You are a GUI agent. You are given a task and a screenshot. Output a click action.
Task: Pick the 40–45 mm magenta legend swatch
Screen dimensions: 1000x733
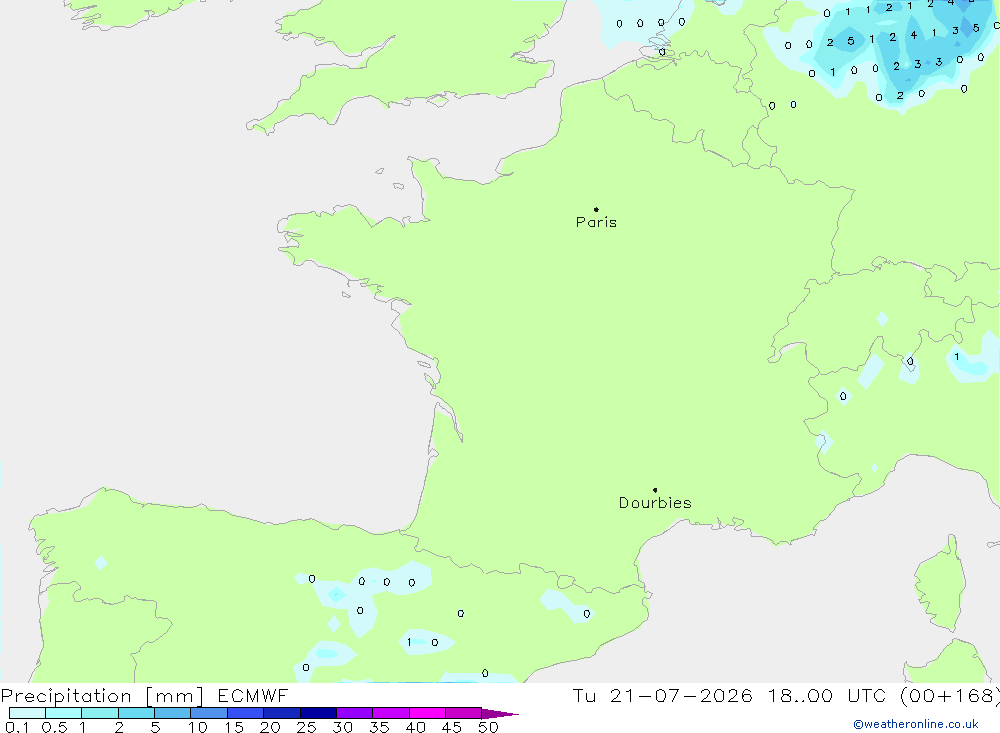(x=427, y=713)
